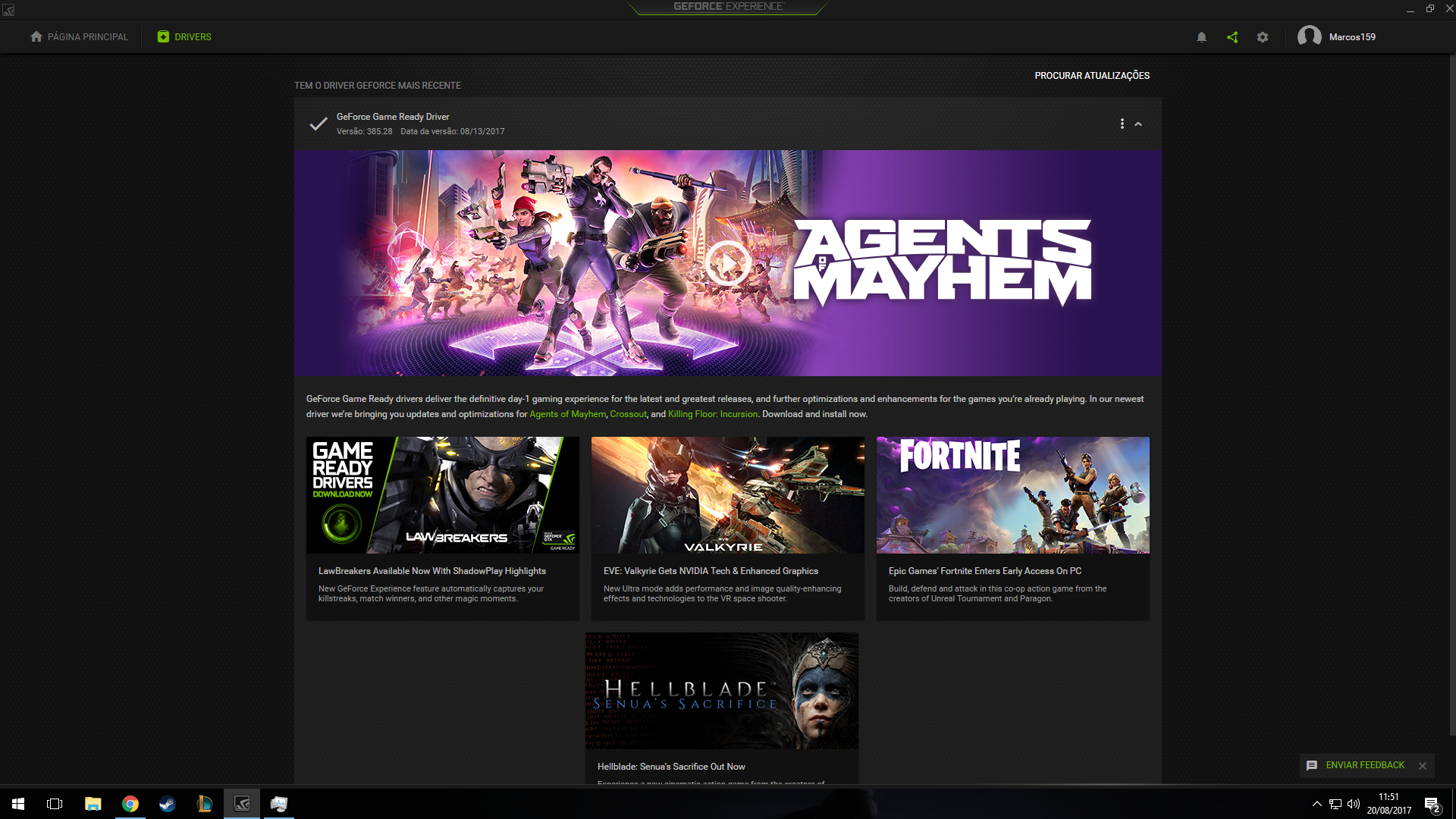This screenshot has height=819, width=1456.
Task: Open network status tray icon
Action: tap(1335, 804)
